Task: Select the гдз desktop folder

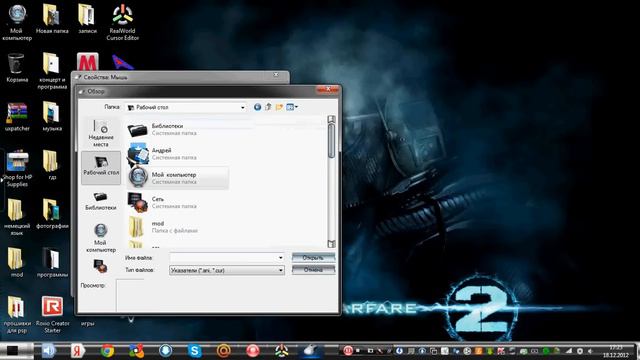Action: click(x=51, y=165)
